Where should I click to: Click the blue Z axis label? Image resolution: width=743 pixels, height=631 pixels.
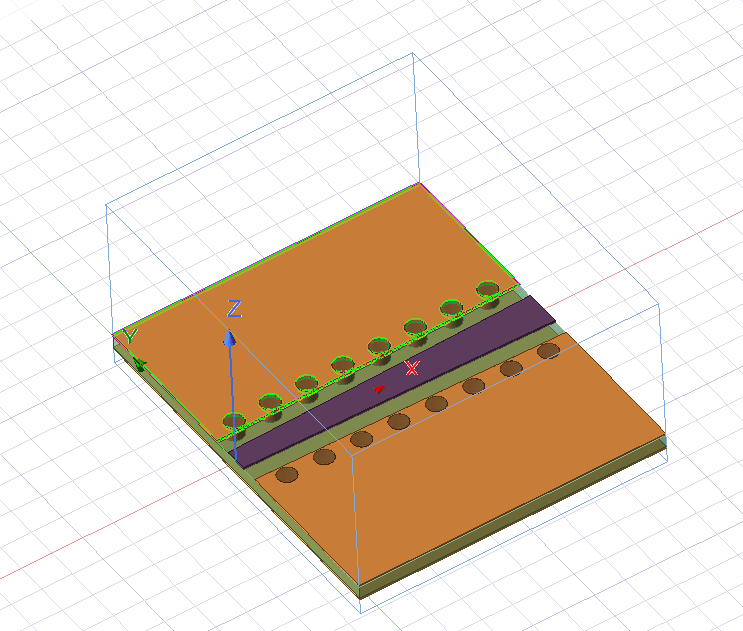point(235,308)
